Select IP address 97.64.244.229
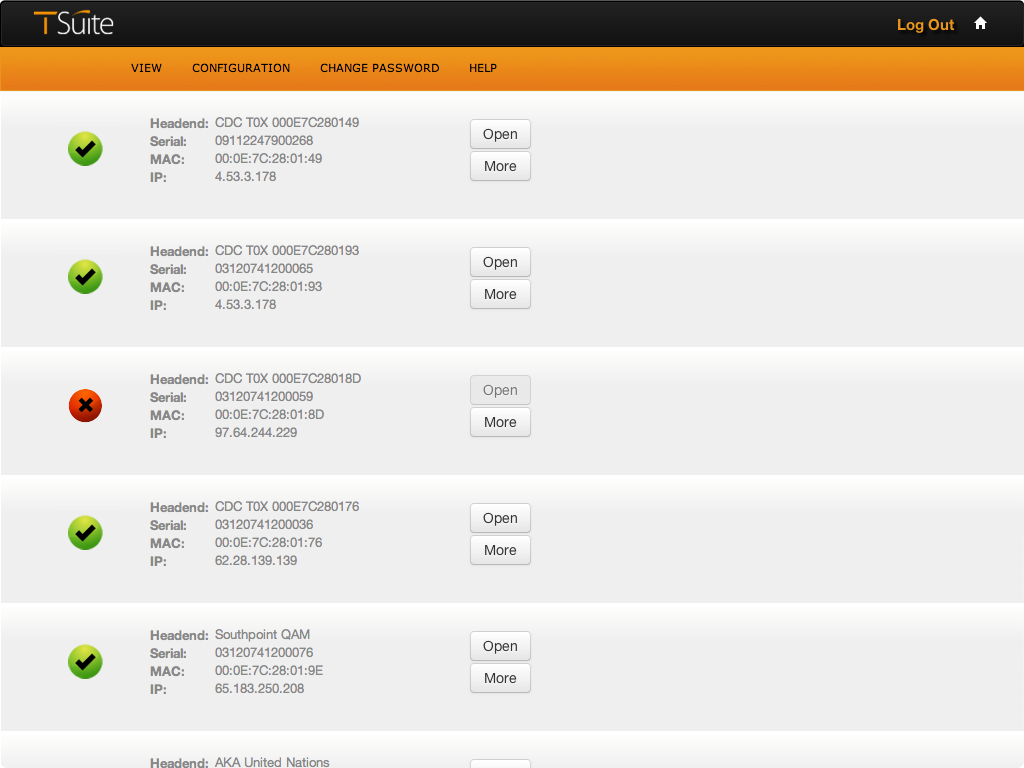This screenshot has height=768, width=1024. 256,432
